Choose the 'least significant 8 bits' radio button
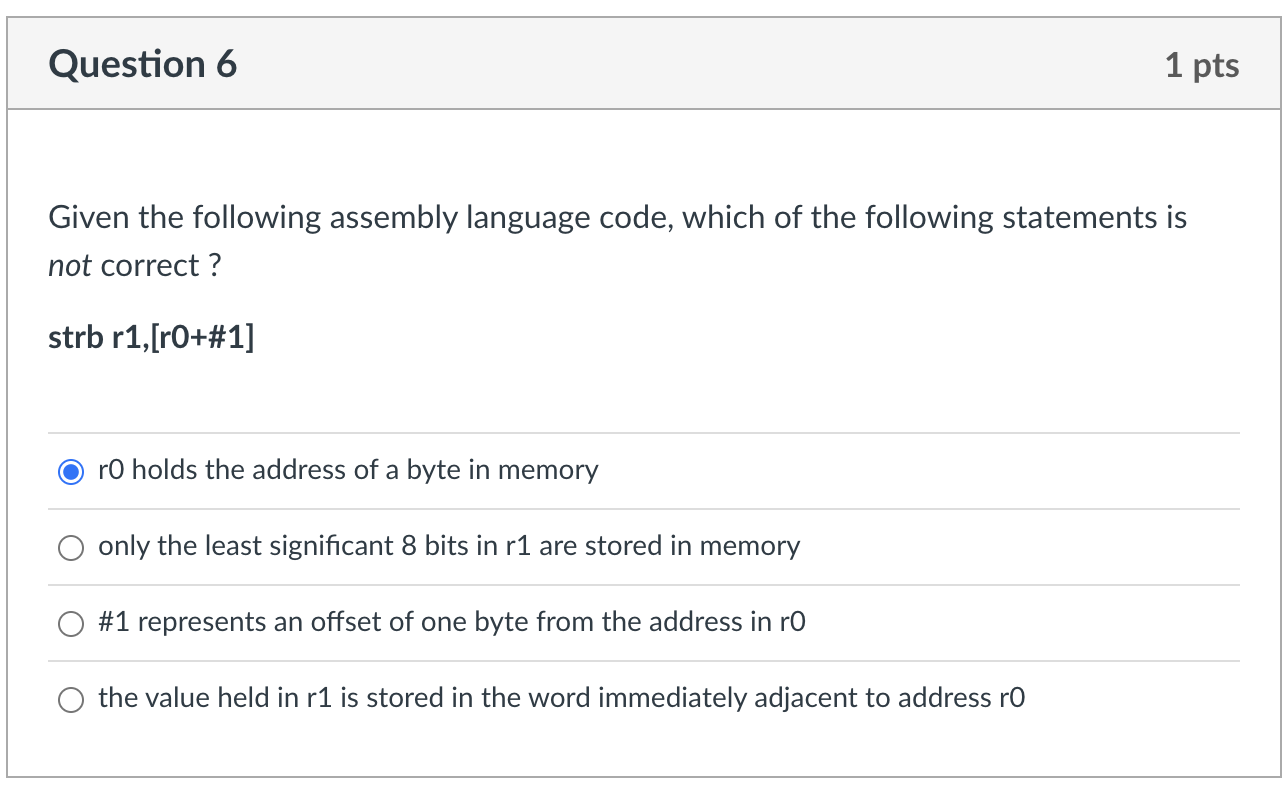 coord(71,548)
